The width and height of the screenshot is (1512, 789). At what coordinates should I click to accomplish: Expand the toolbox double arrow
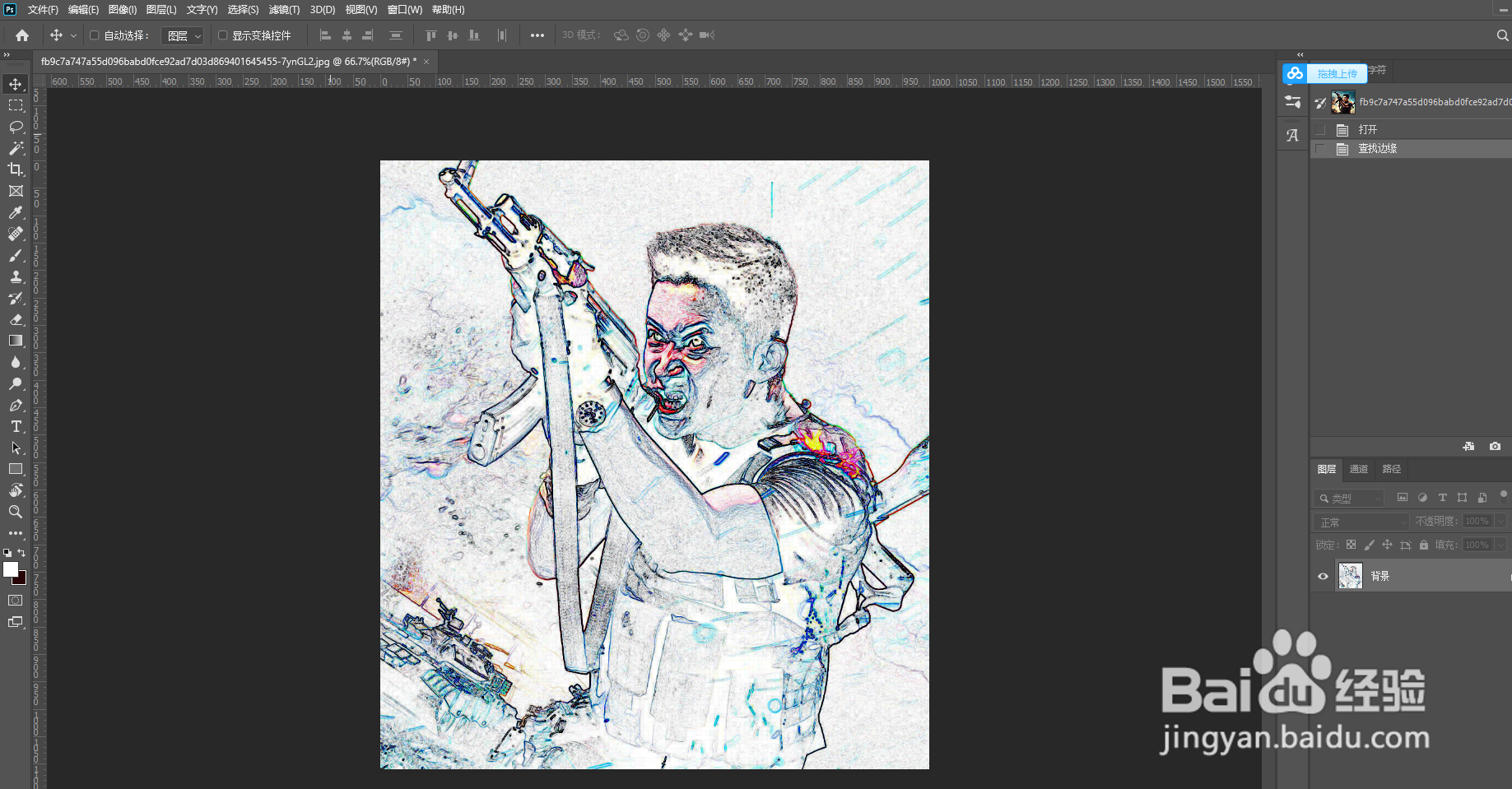pyautogui.click(x=7, y=55)
